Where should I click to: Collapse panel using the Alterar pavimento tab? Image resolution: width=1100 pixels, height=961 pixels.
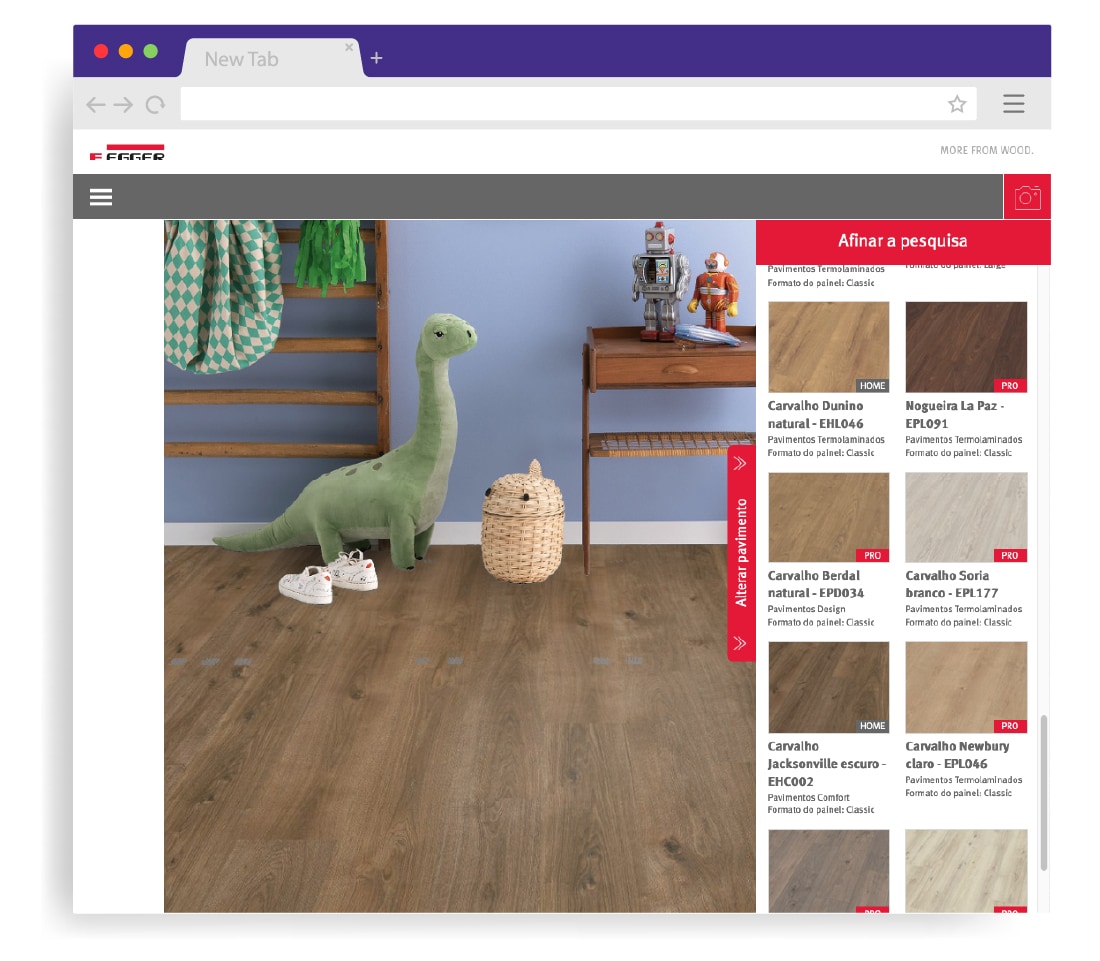[741, 552]
